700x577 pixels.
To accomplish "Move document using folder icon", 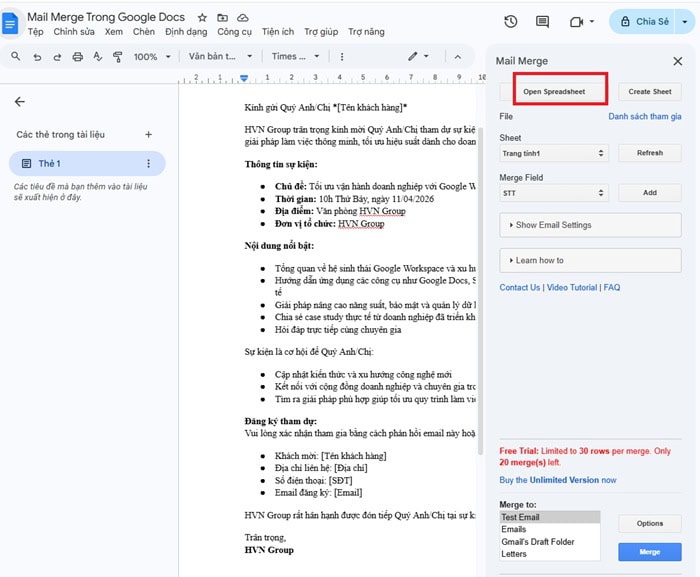I will [x=222, y=17].
